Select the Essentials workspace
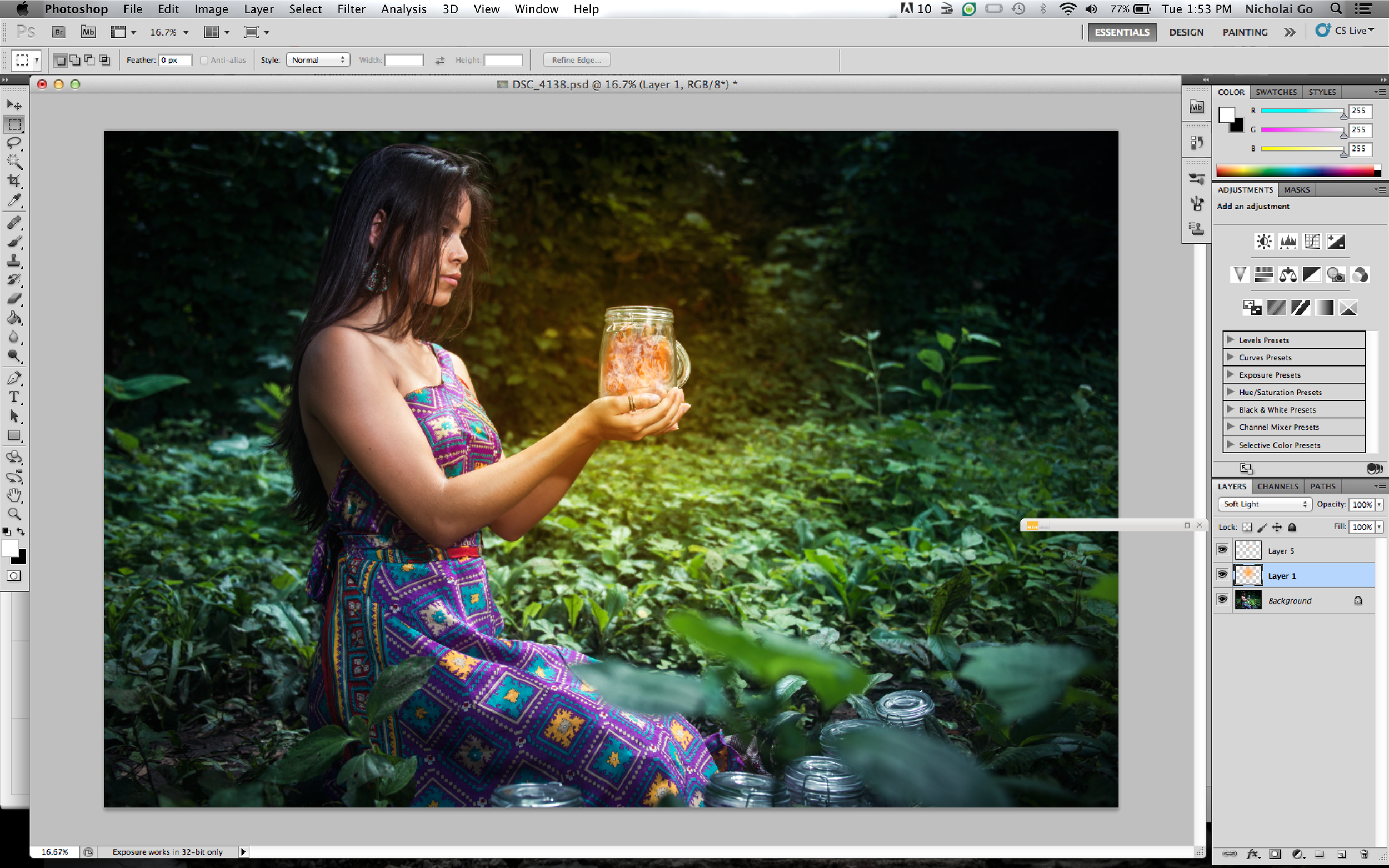Screen dimensions: 1389x868 1121,32
